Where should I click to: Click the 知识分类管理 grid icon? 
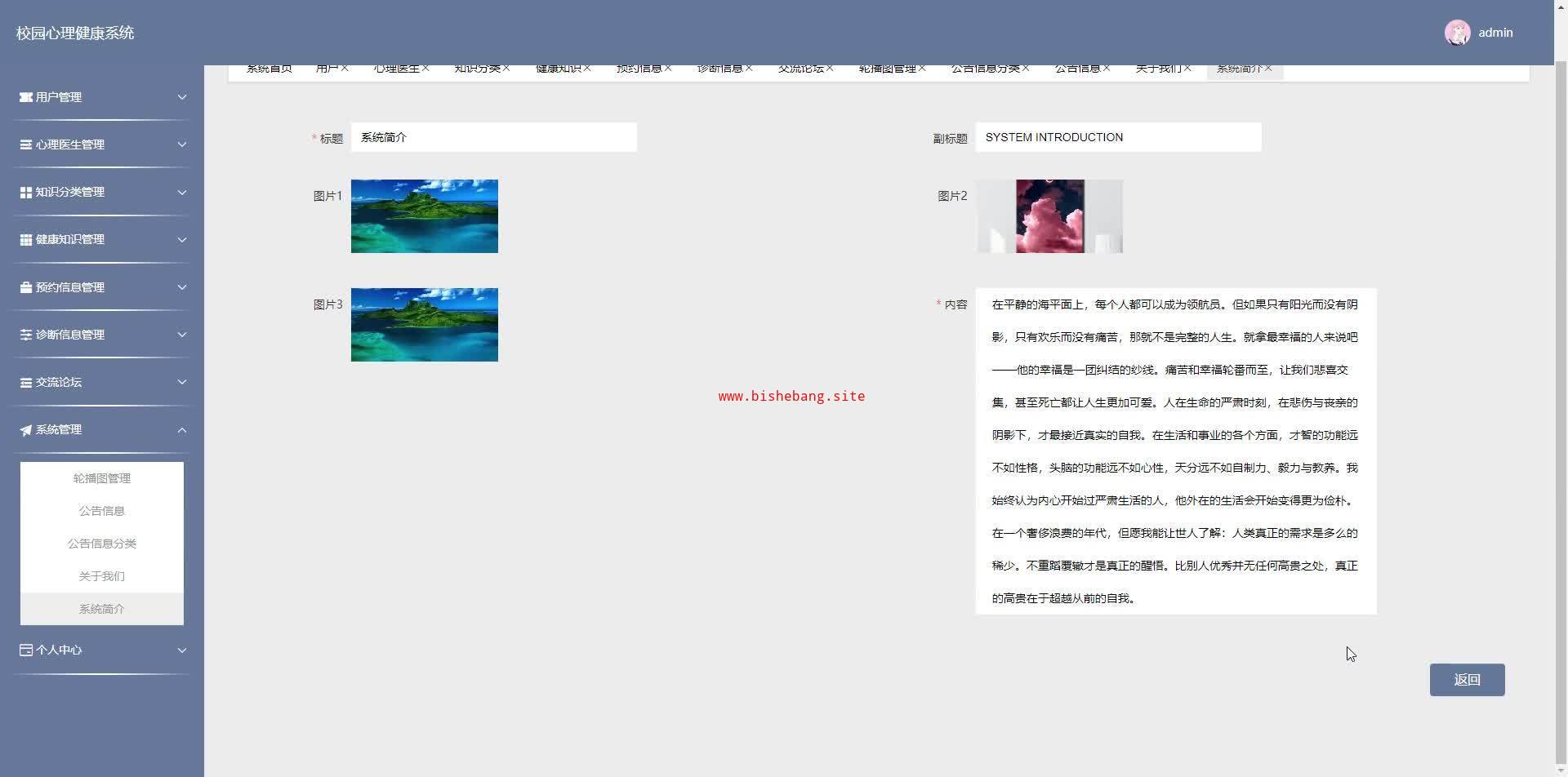click(x=26, y=192)
